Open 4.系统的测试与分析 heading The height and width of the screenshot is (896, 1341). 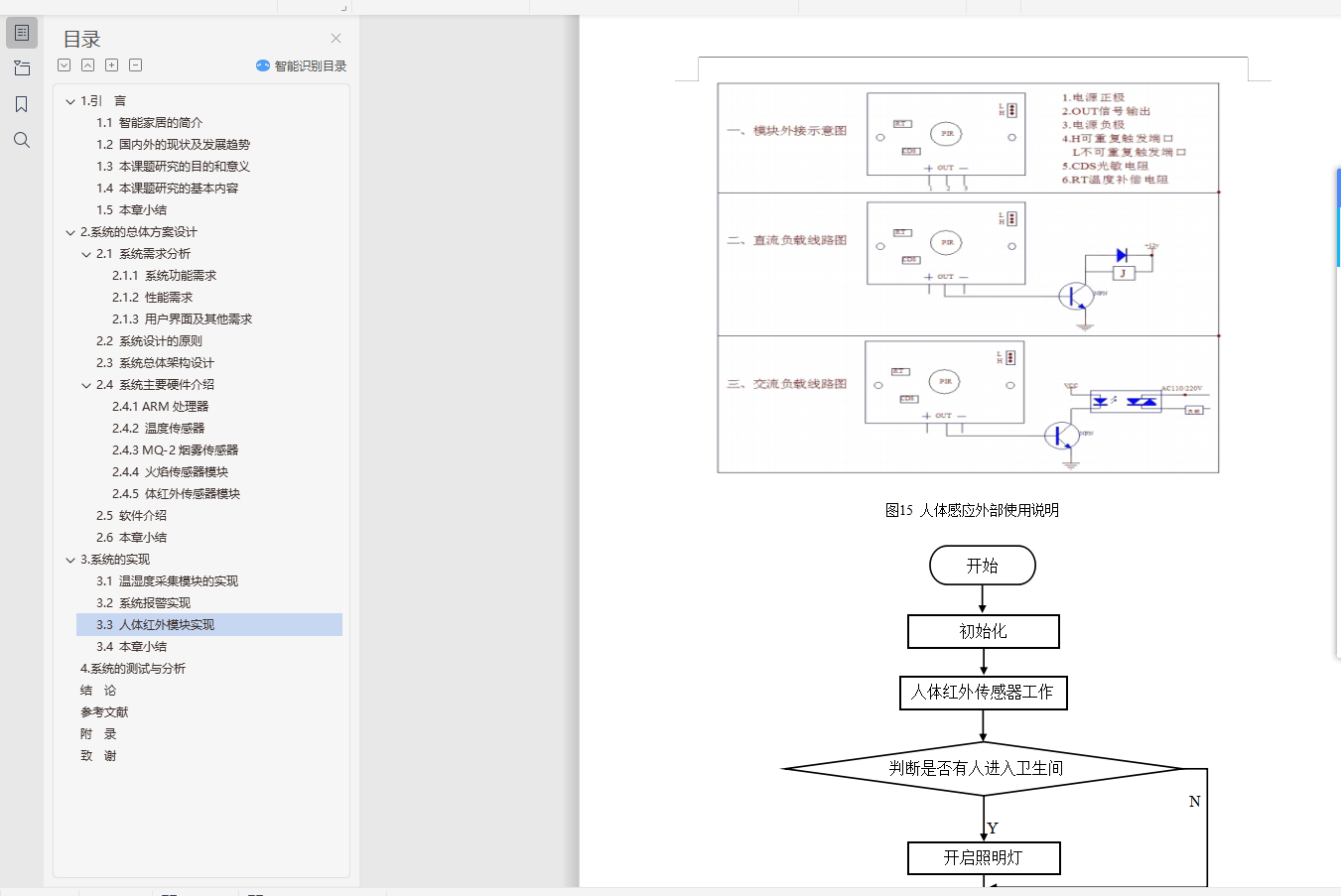coord(133,669)
